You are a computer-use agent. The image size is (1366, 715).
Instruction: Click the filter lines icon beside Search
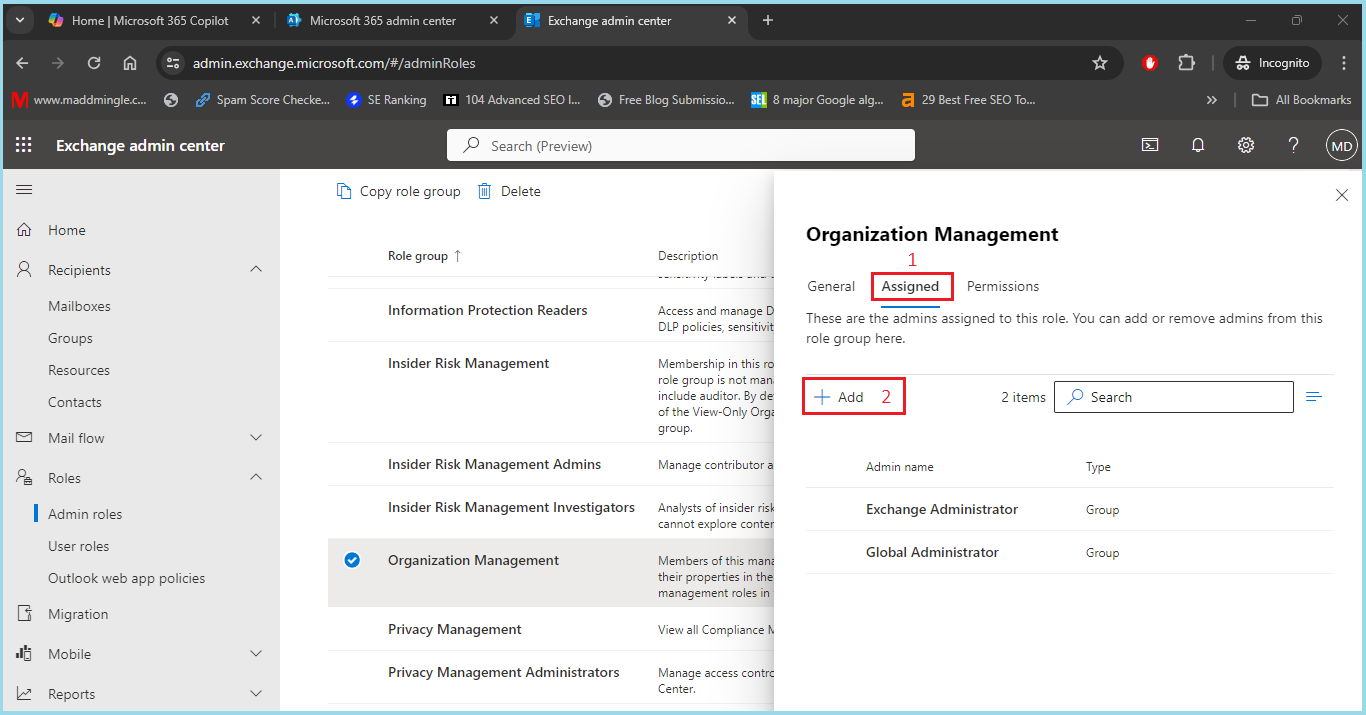[x=1314, y=397]
